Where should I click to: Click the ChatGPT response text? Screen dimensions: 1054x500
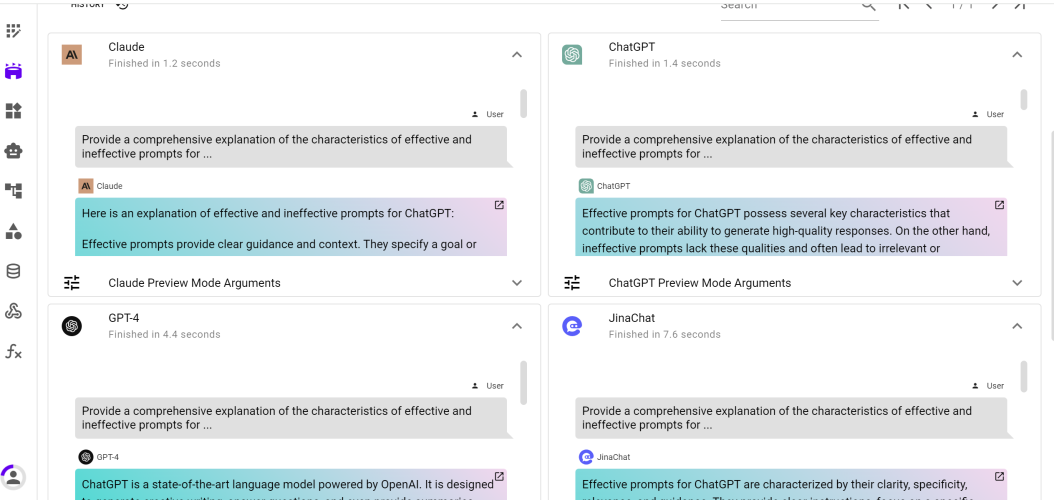pyautogui.click(x=791, y=228)
